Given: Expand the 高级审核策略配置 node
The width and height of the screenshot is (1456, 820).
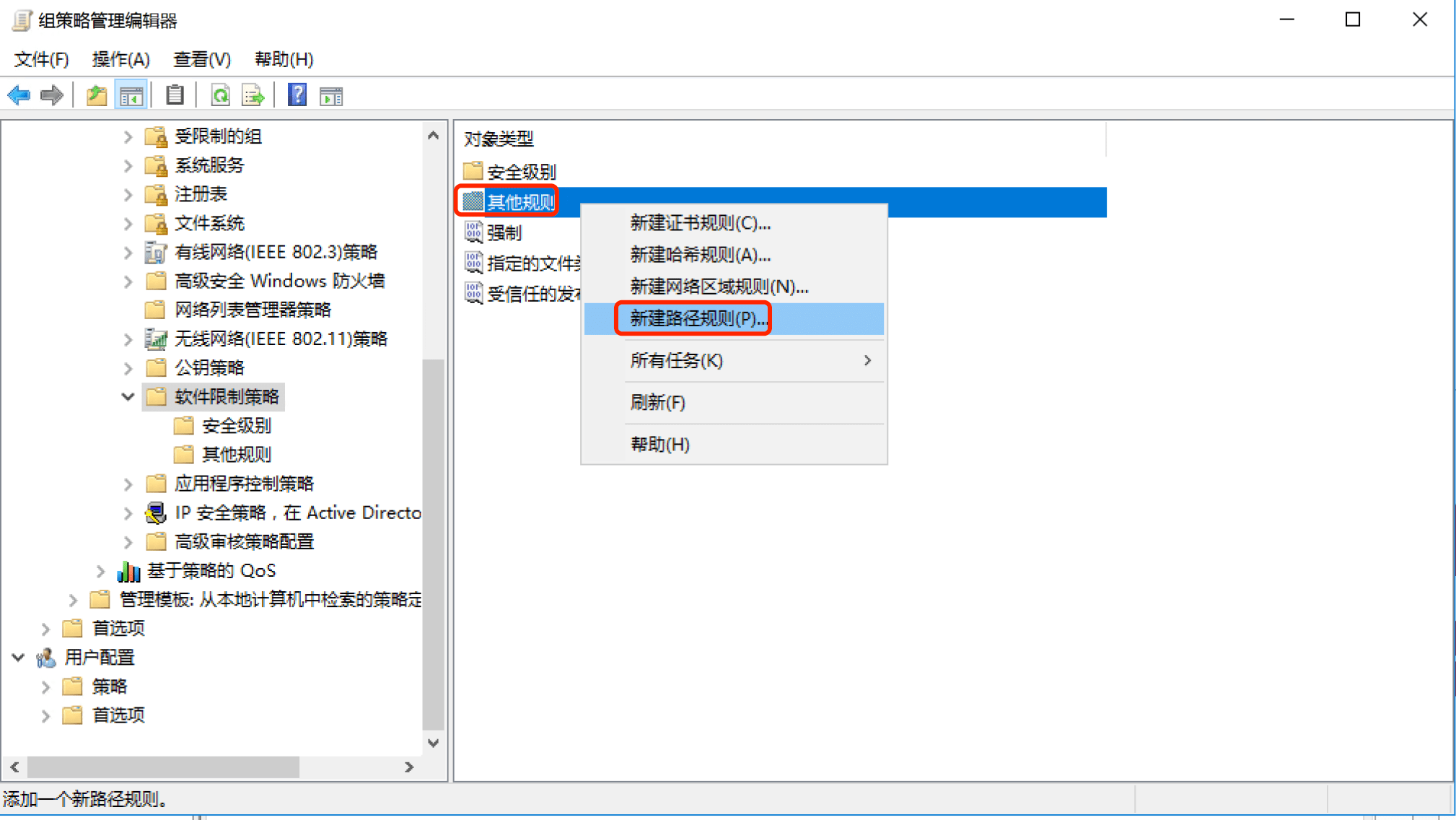Looking at the screenshot, I should [128, 542].
